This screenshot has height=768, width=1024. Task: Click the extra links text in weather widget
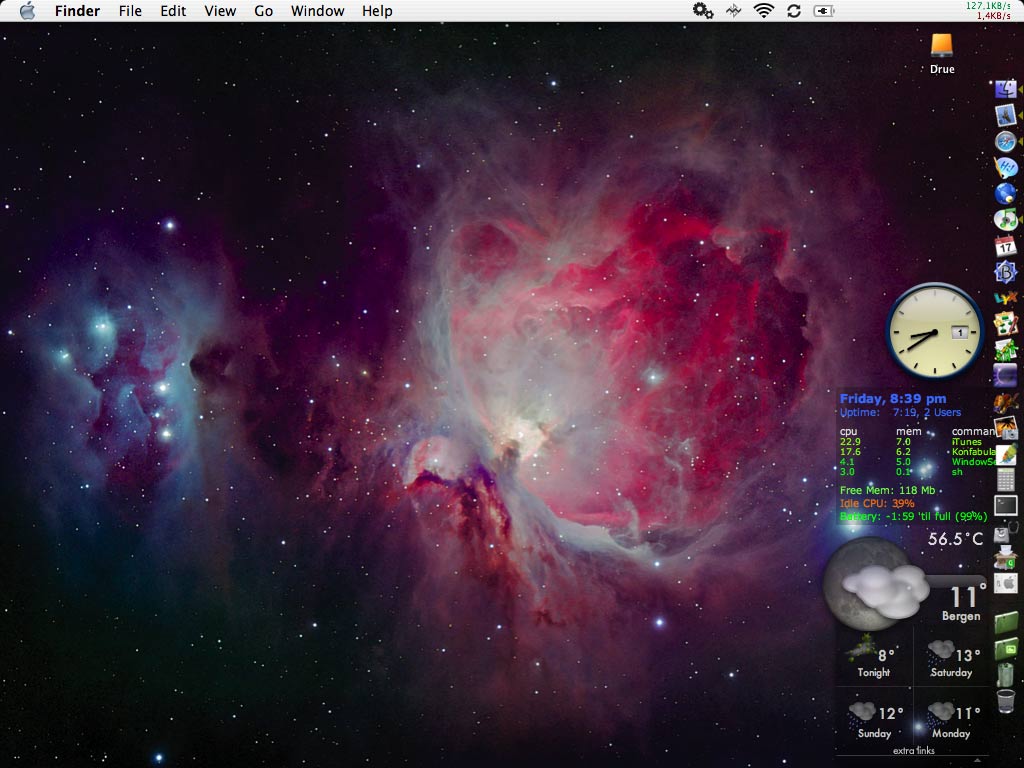point(913,751)
